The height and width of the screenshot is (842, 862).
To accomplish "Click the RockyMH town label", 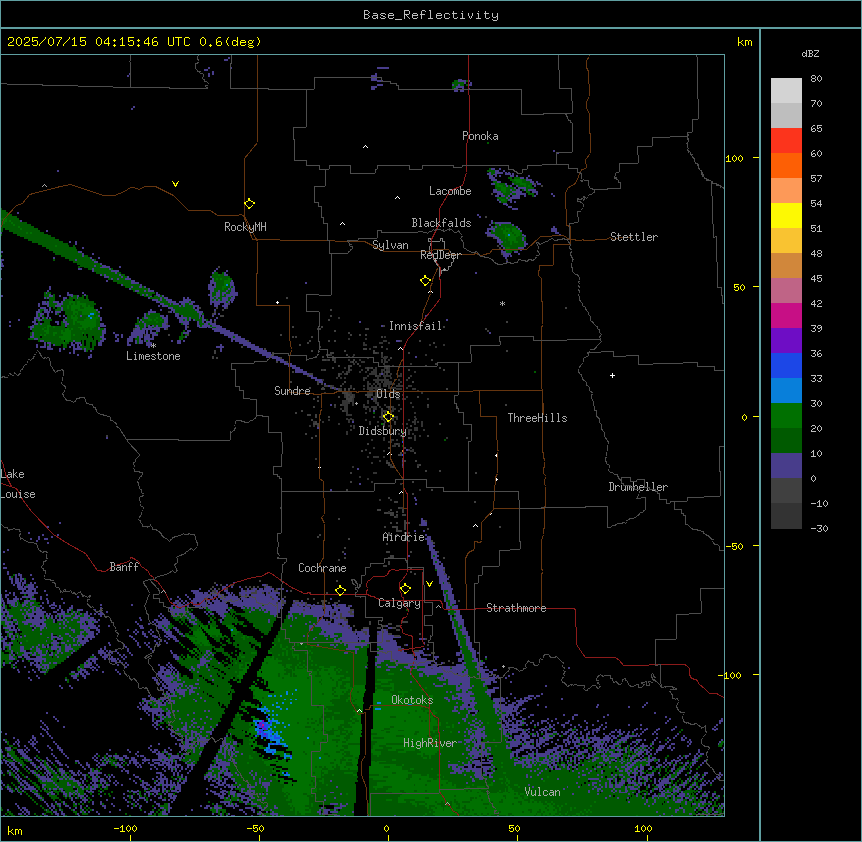I will 245,227.
